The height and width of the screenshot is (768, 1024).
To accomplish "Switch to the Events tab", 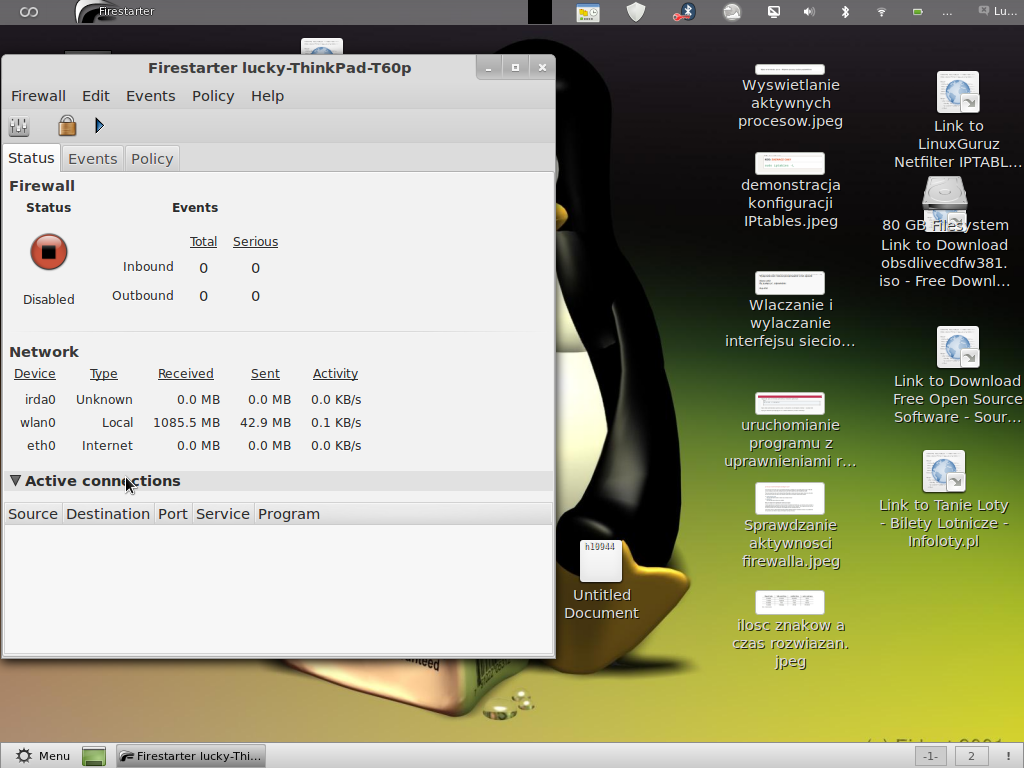I will pyautogui.click(x=93, y=159).
